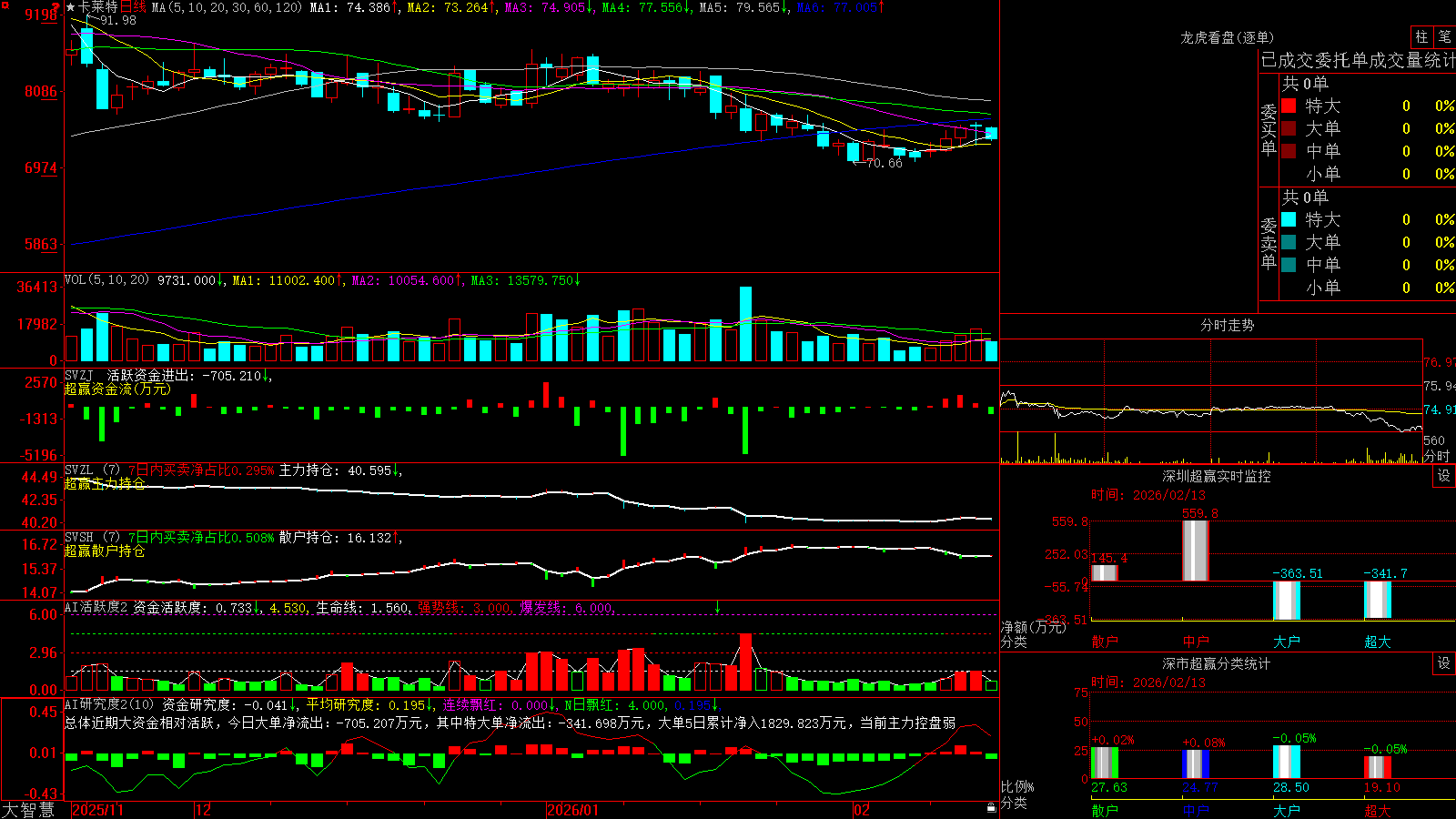Click the red 特大 swatch under 委买单
1456x819 pixels.
pyautogui.click(x=1289, y=106)
